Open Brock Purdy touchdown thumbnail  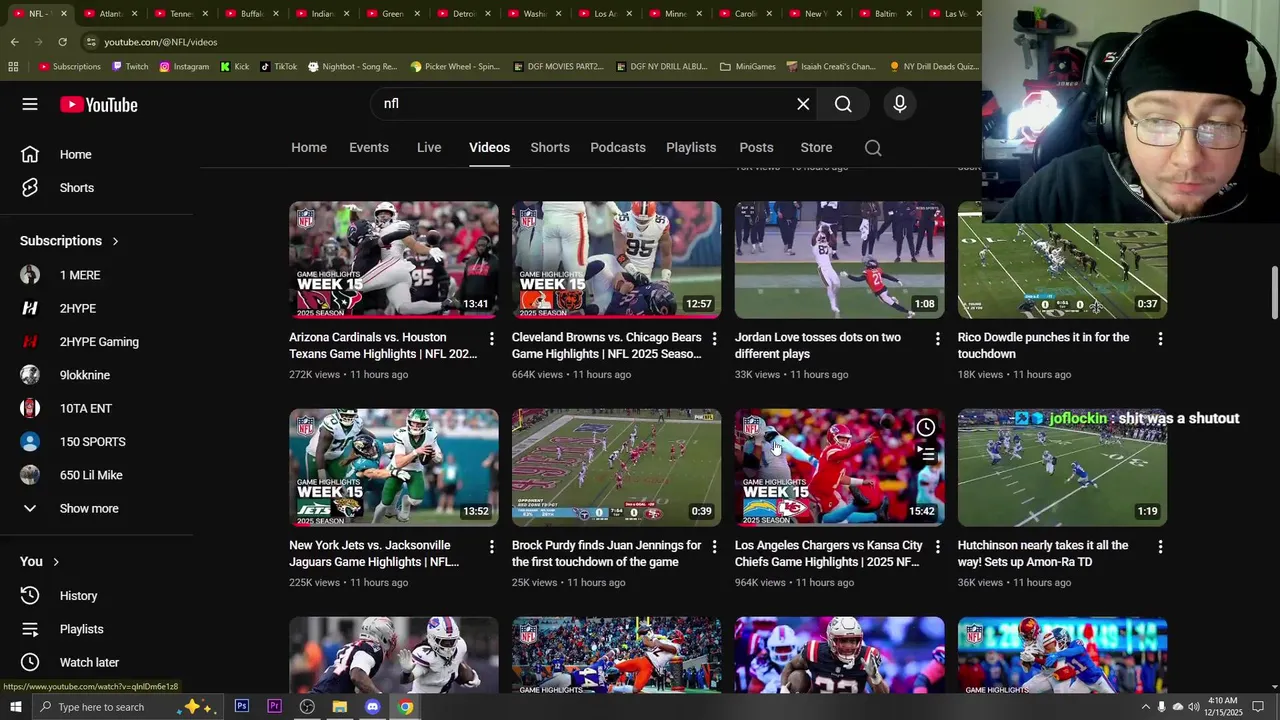pyautogui.click(x=616, y=467)
